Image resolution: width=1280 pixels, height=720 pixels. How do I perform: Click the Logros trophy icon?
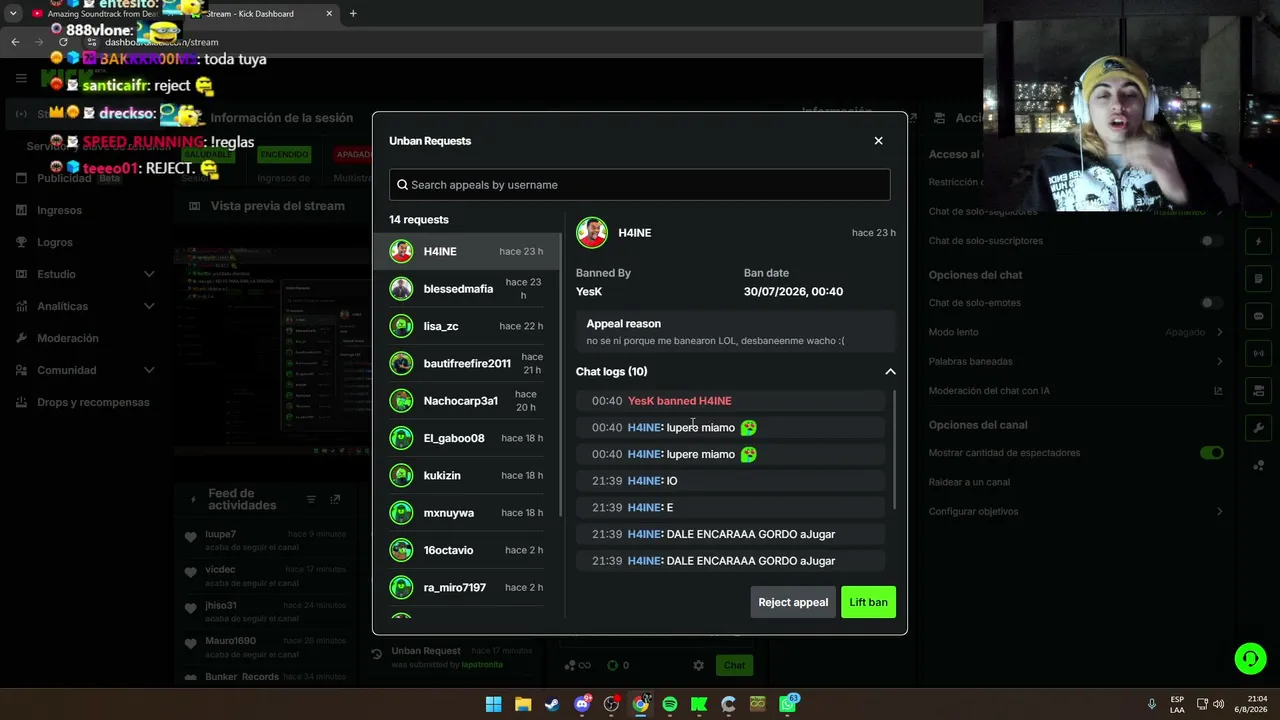click(21, 242)
